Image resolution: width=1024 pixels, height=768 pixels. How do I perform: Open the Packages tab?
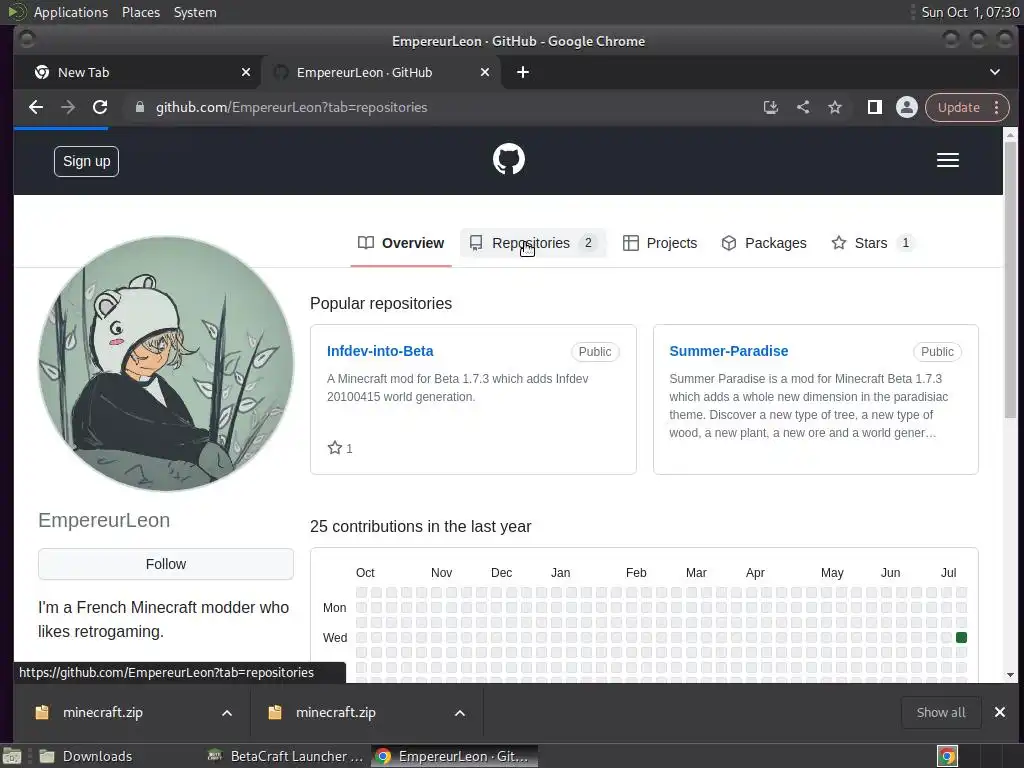tap(764, 243)
